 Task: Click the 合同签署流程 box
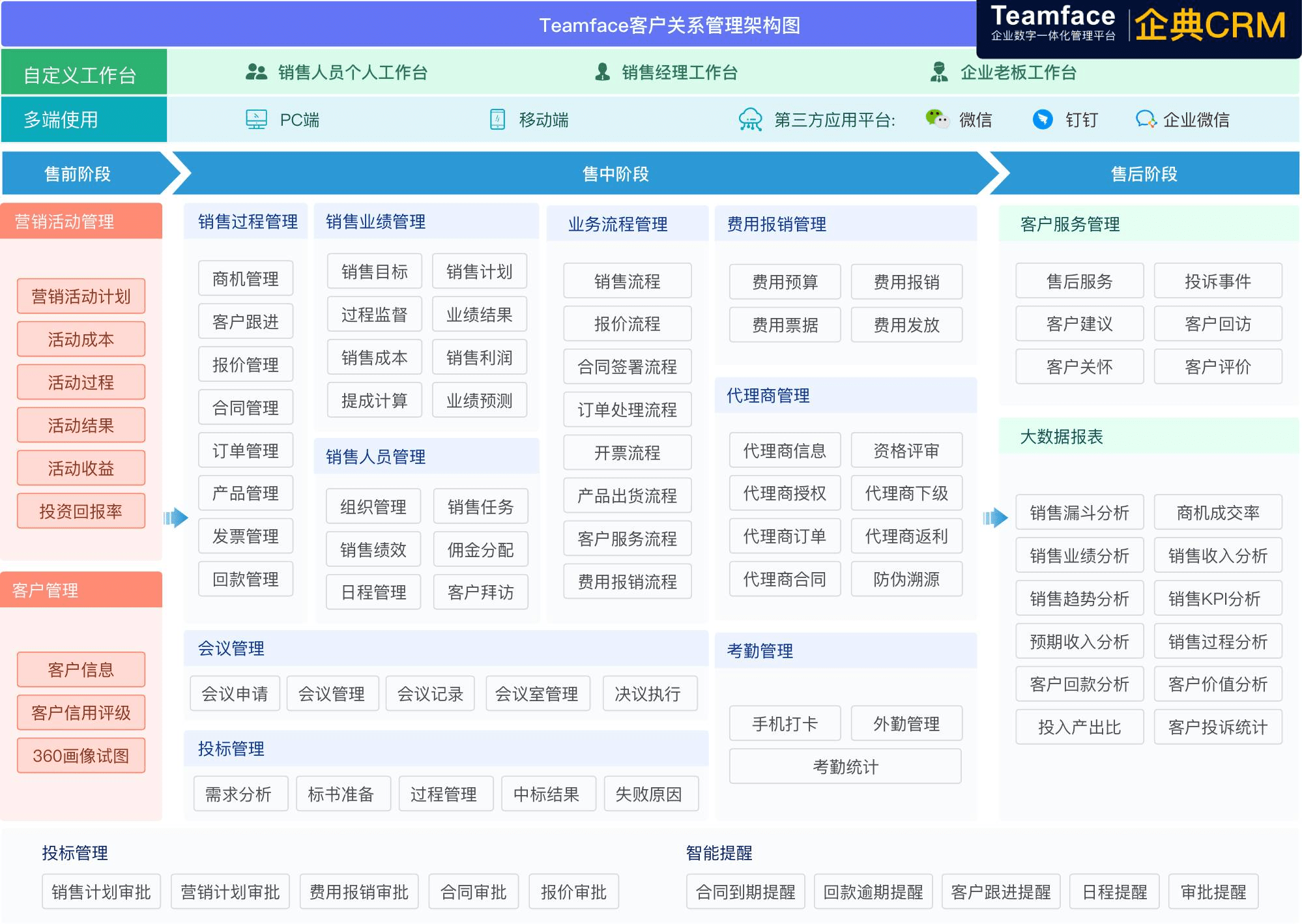click(628, 367)
